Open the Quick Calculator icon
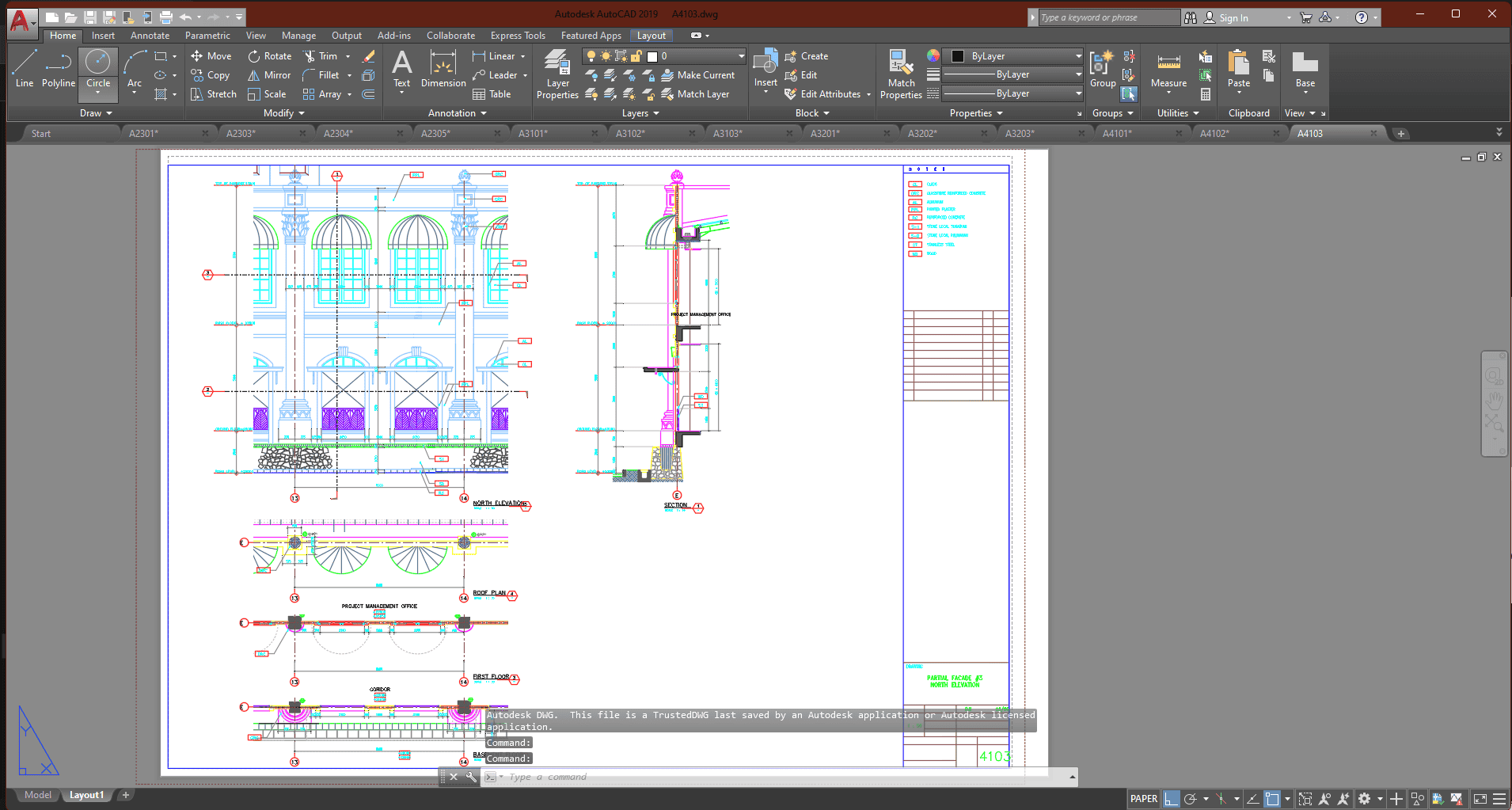Image resolution: width=1512 pixels, height=810 pixels. pos(1206,94)
